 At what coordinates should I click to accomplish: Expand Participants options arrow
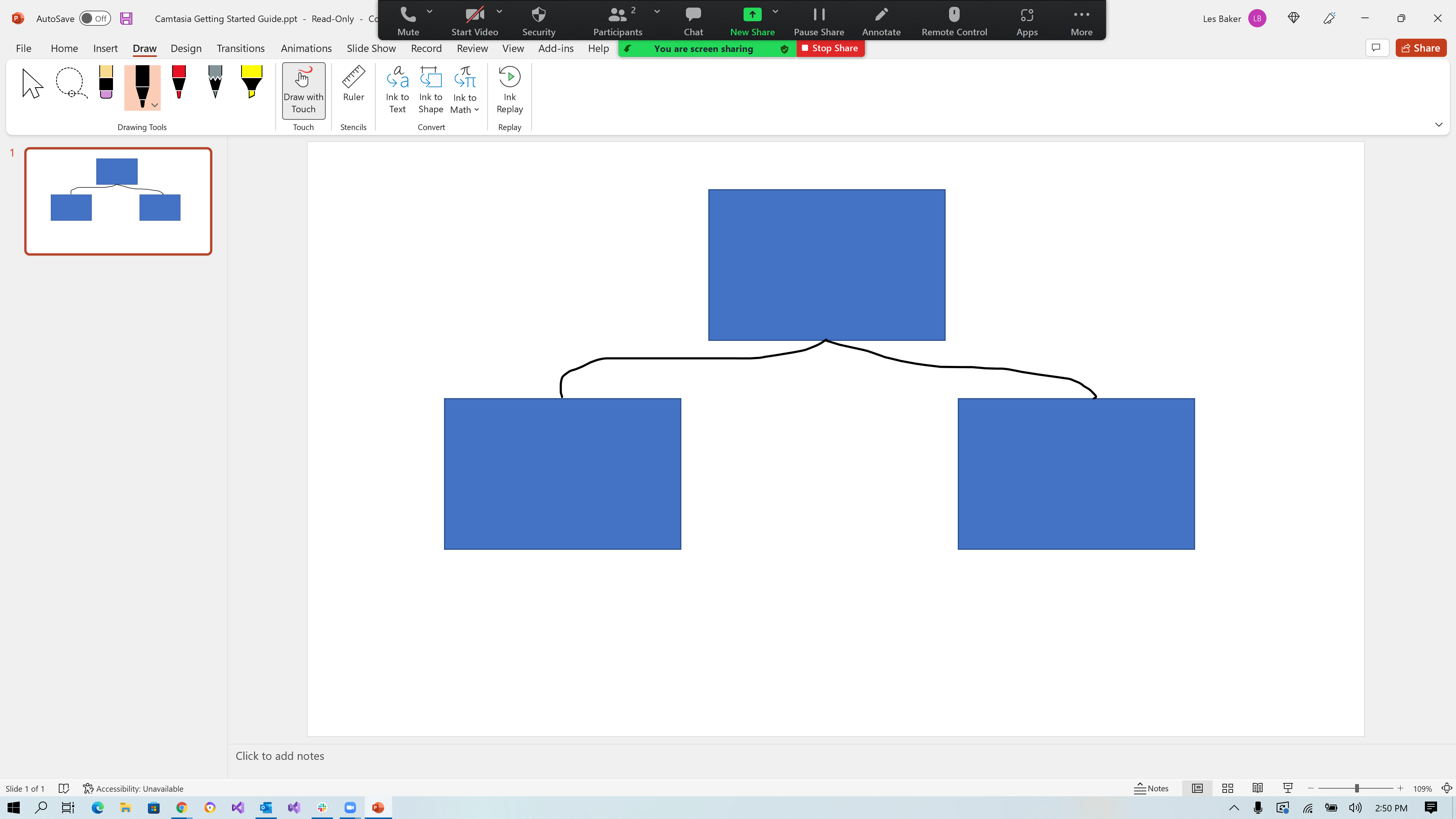pyautogui.click(x=657, y=11)
